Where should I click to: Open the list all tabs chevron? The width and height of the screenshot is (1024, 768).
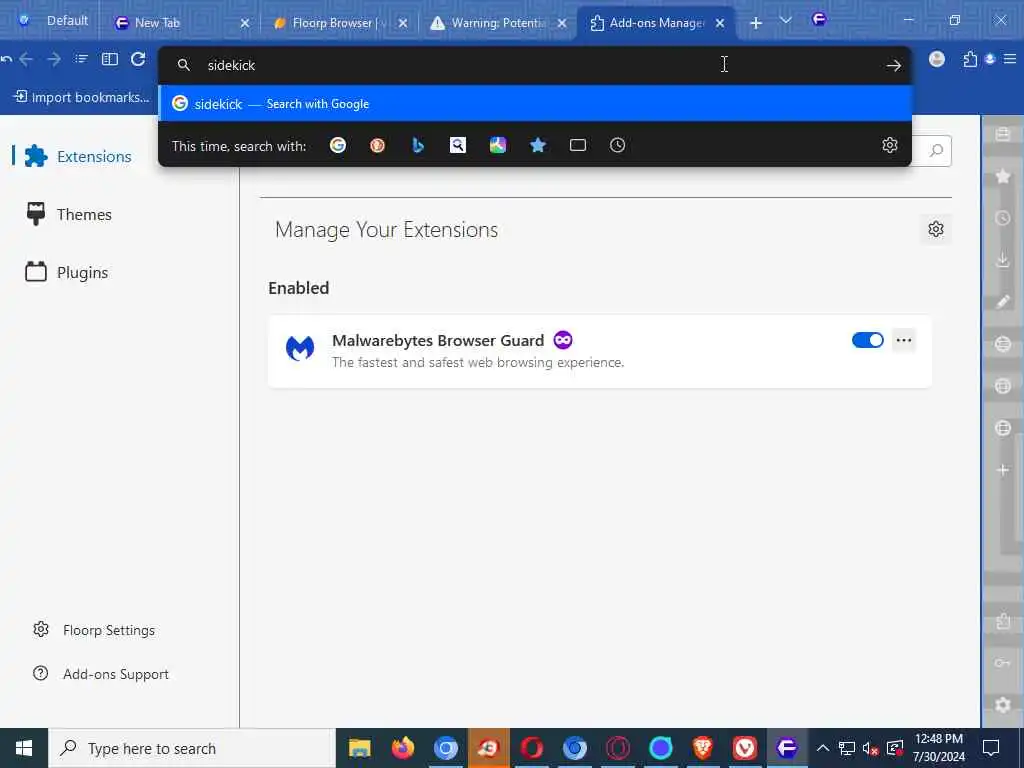pos(786,21)
